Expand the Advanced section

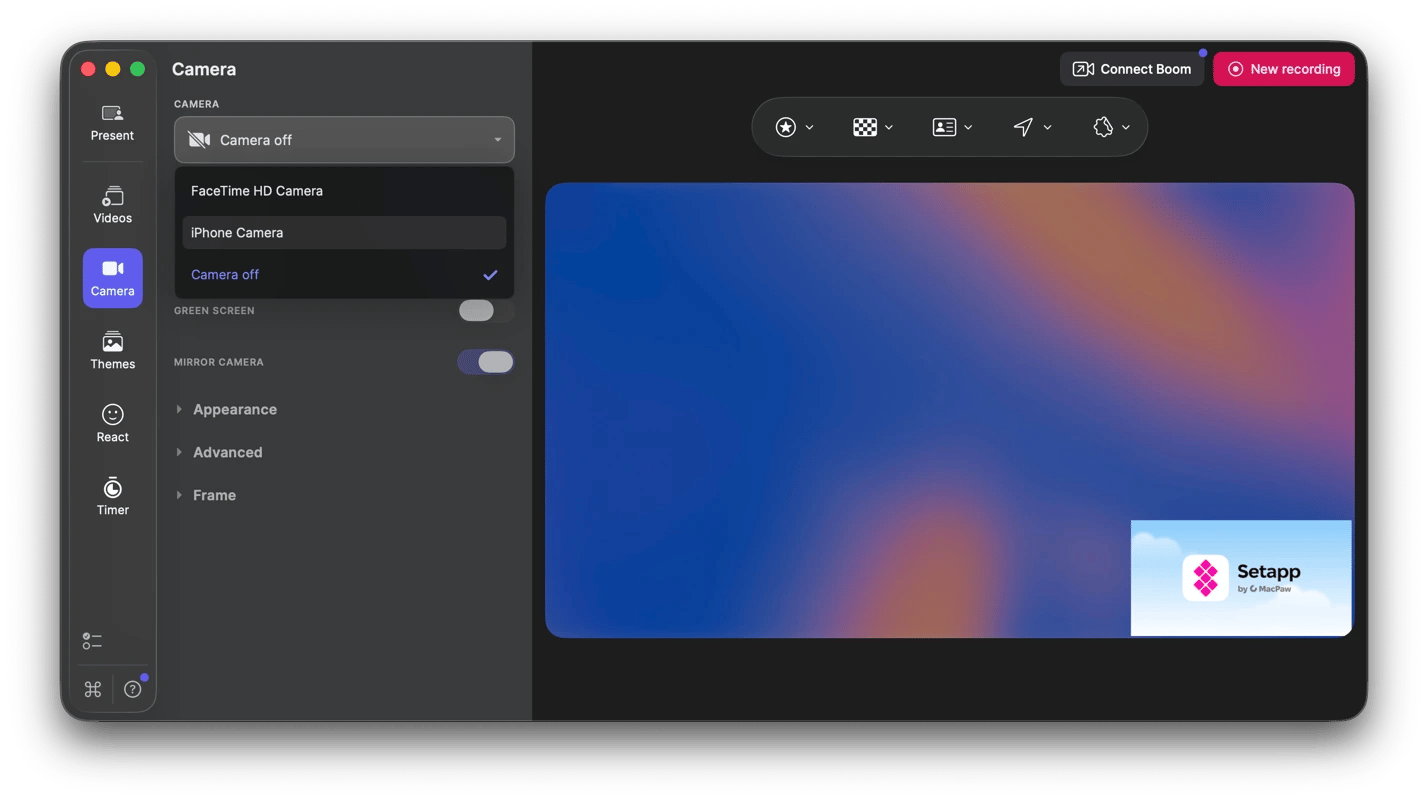[219, 452]
